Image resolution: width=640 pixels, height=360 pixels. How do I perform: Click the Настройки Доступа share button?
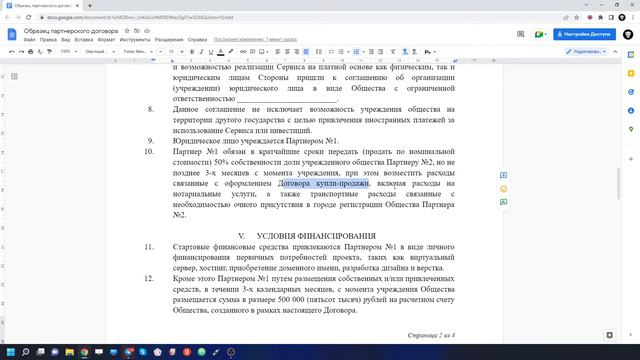584,34
